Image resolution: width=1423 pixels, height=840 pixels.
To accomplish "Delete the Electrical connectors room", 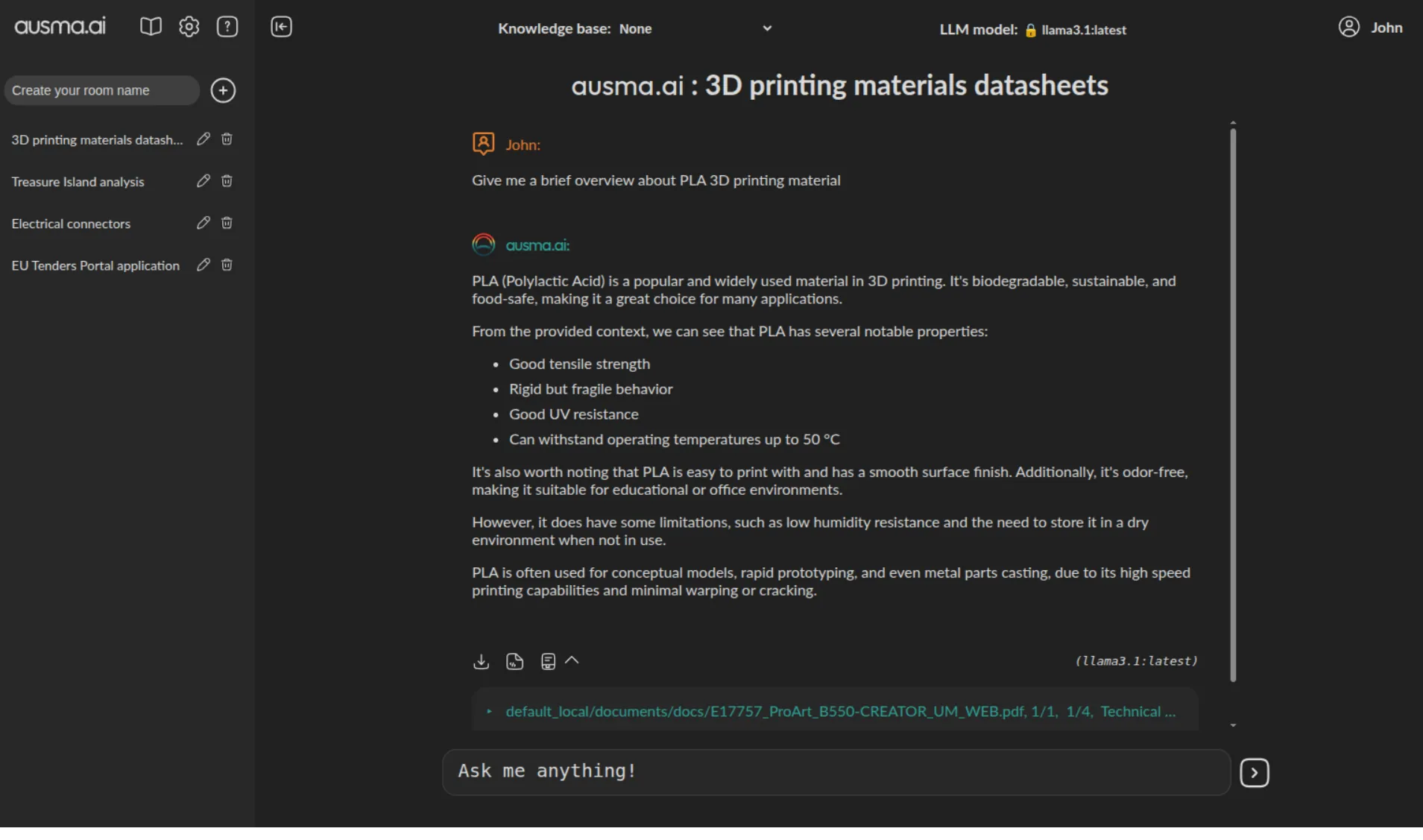I will [x=227, y=223].
